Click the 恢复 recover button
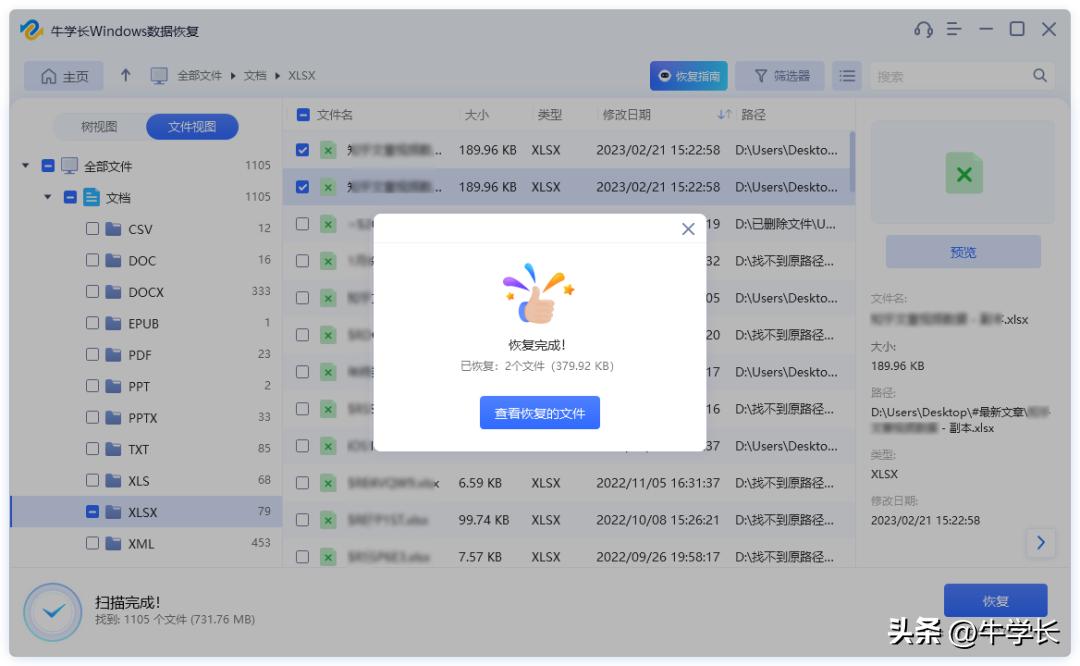1080x666 pixels. point(995,601)
